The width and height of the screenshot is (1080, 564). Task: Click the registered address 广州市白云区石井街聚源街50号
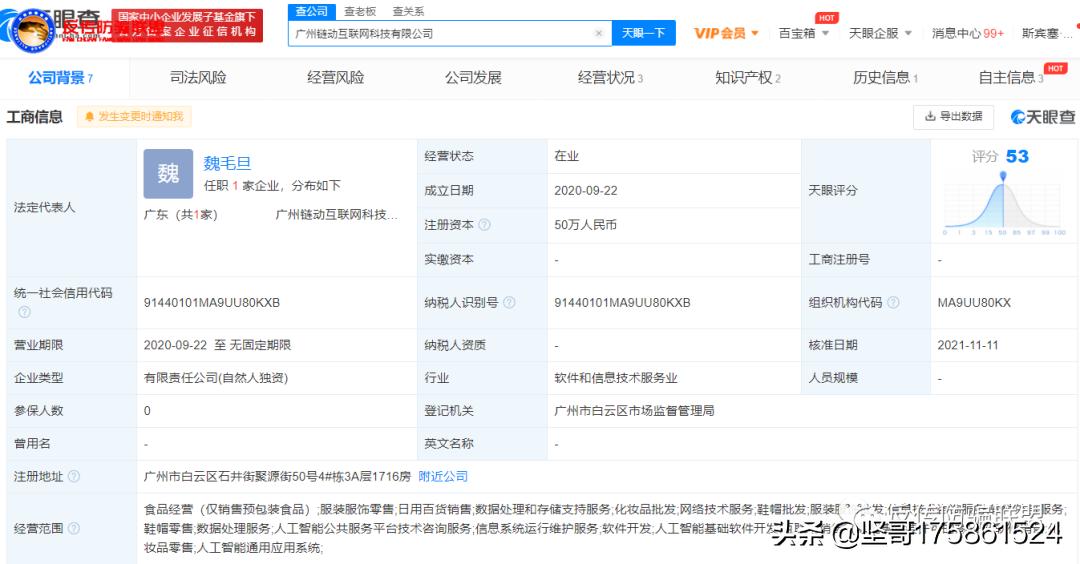point(277,477)
